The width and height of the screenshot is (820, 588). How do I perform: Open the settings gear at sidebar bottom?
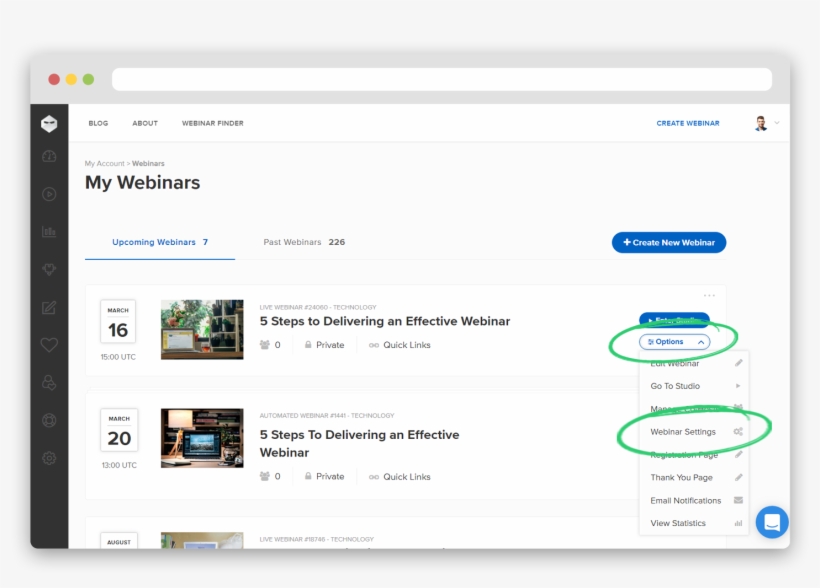[x=48, y=458]
